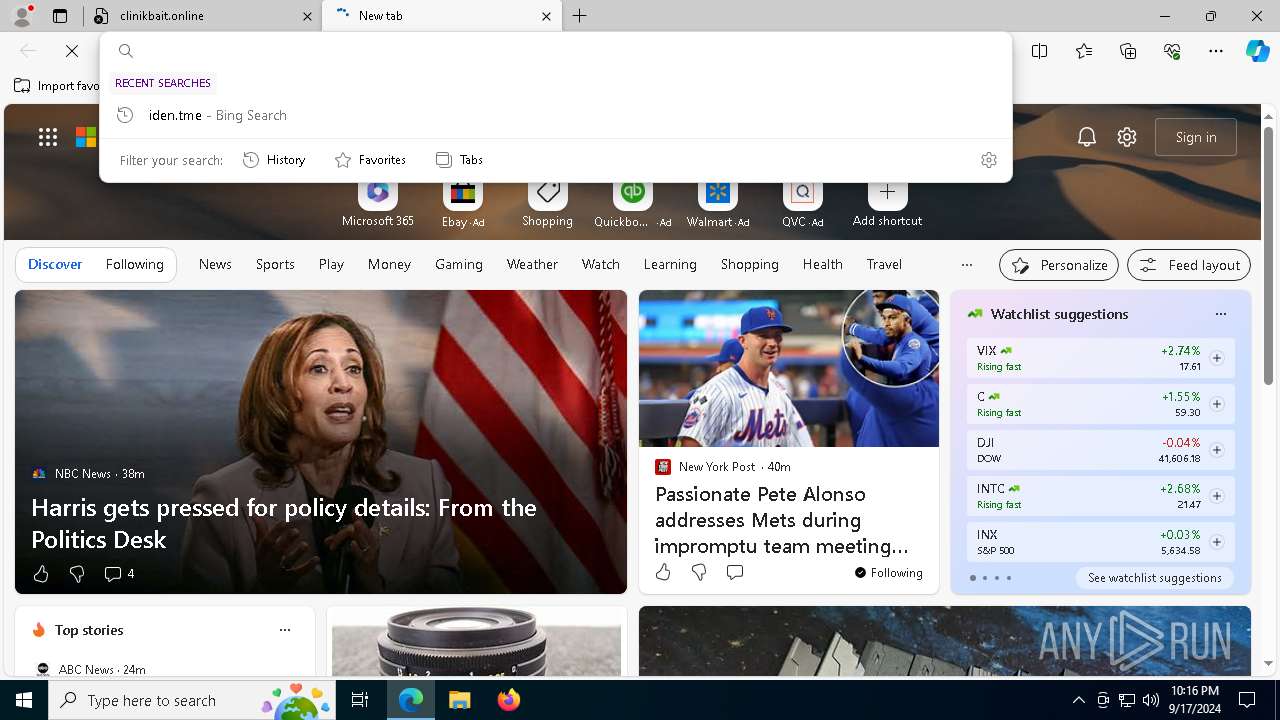Click the page vertical scrollbar

(x=1268, y=255)
